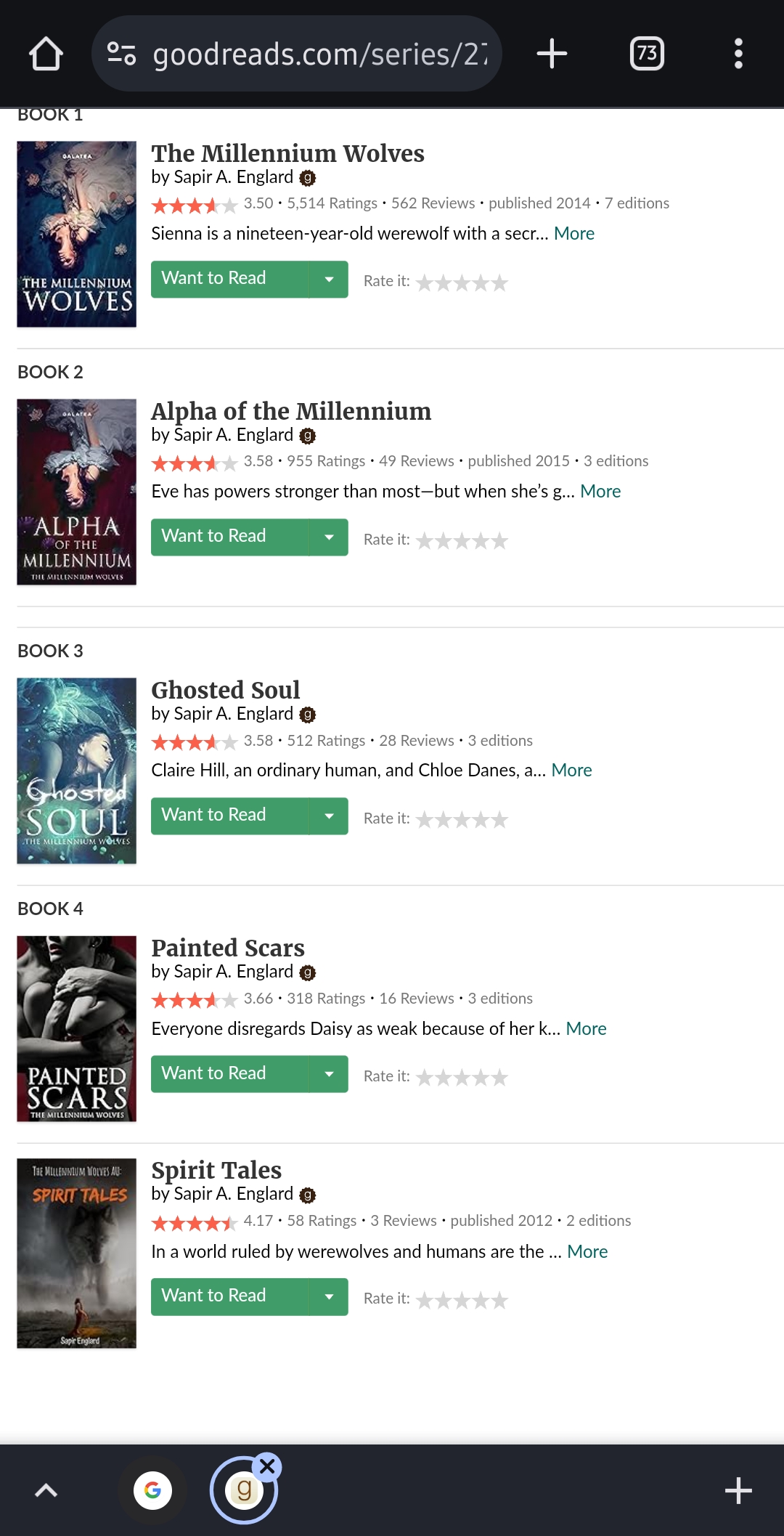The image size is (784, 1536).
Task: Expand the Ghosted Soul description with More
Action: click(571, 771)
